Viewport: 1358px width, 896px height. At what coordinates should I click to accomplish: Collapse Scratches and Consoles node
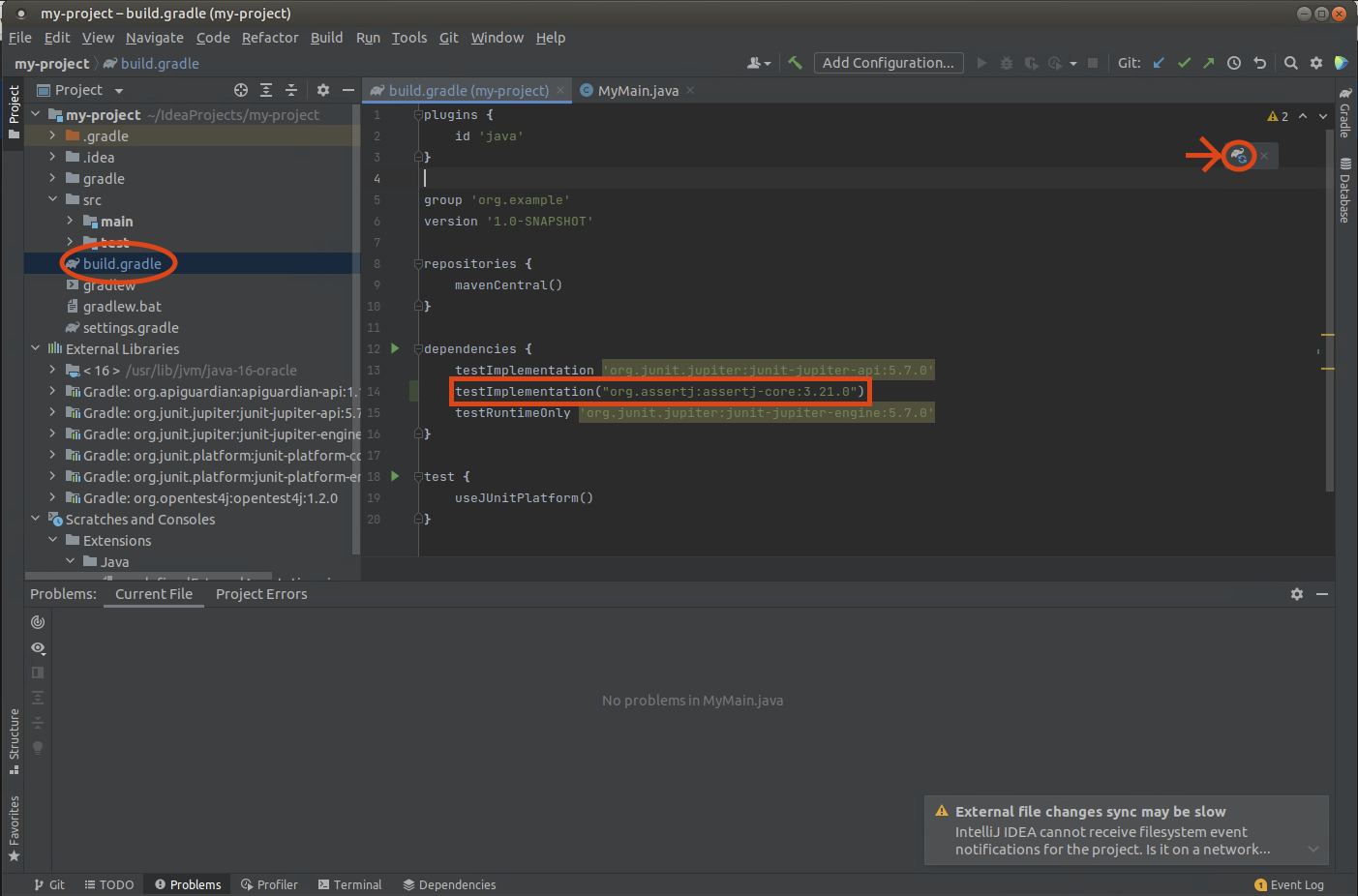pos(35,519)
